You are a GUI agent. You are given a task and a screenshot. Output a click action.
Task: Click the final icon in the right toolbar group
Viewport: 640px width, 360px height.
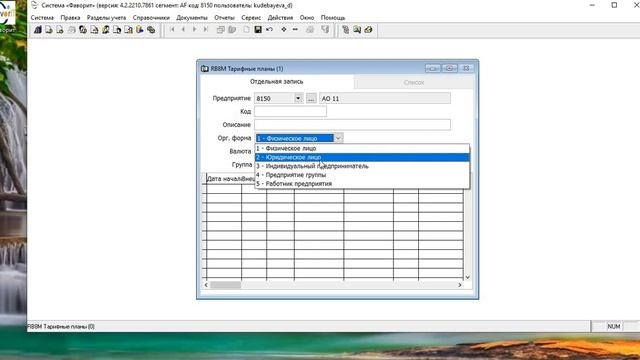point(369,30)
